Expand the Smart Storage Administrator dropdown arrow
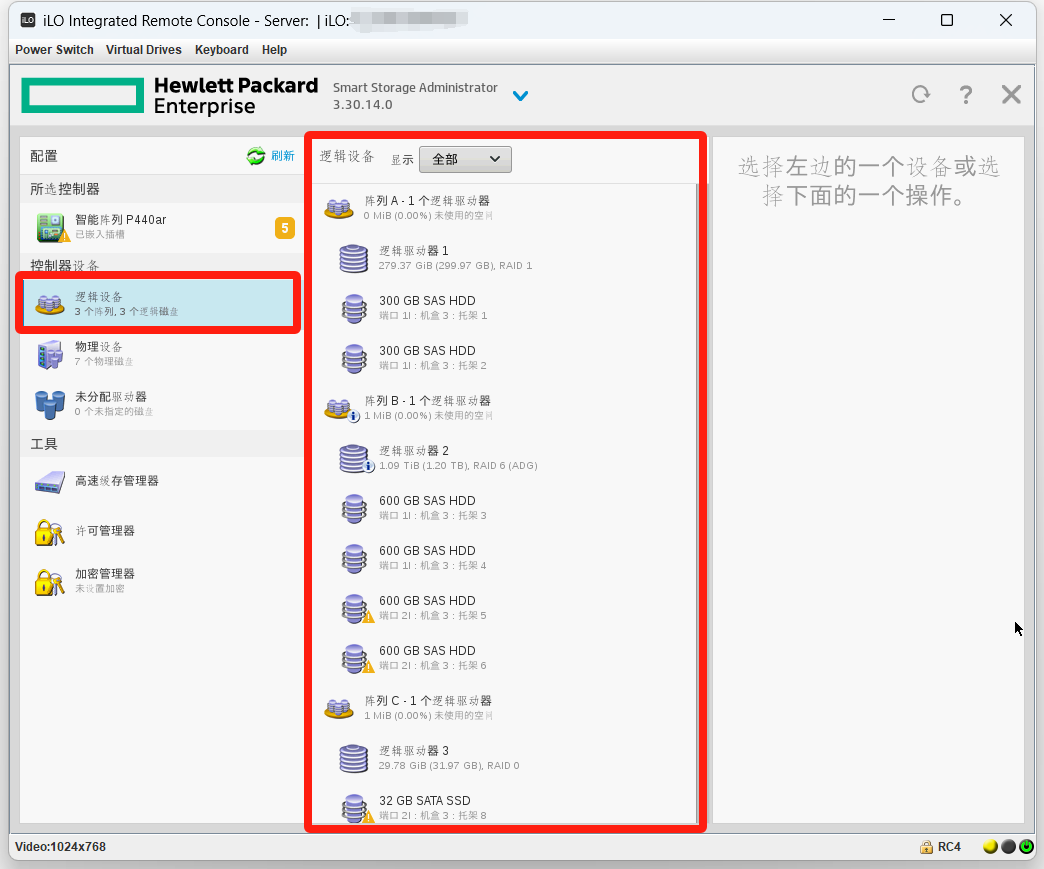This screenshot has width=1044, height=869. pyautogui.click(x=520, y=96)
